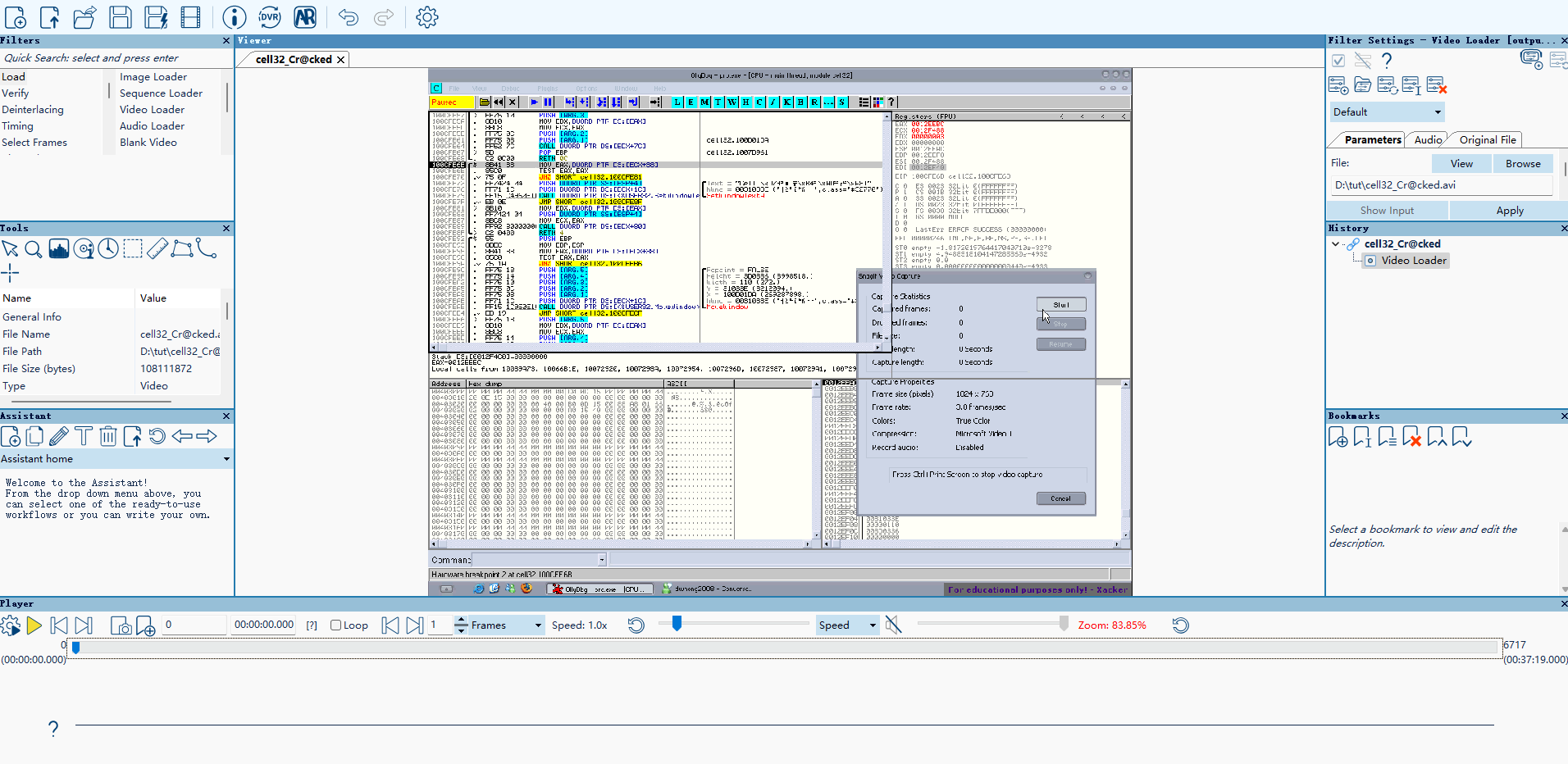Click the delete bookmark icon
The width and height of the screenshot is (1568, 764).
(x=1411, y=437)
